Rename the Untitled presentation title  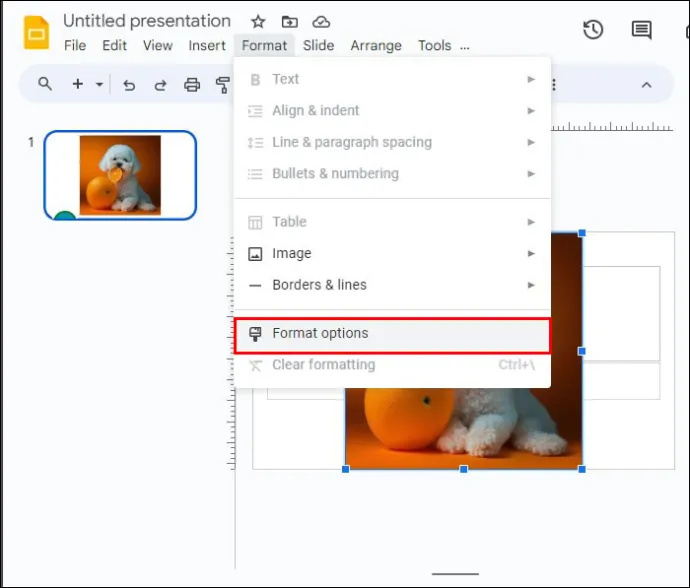(x=147, y=21)
